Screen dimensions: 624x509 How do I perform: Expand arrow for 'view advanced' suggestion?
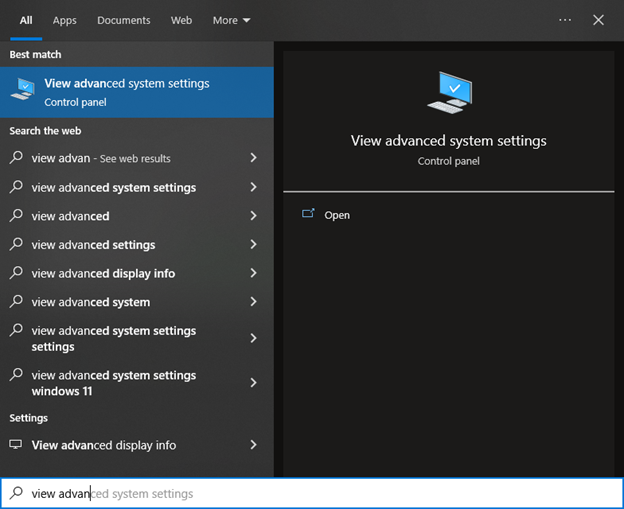click(x=254, y=216)
